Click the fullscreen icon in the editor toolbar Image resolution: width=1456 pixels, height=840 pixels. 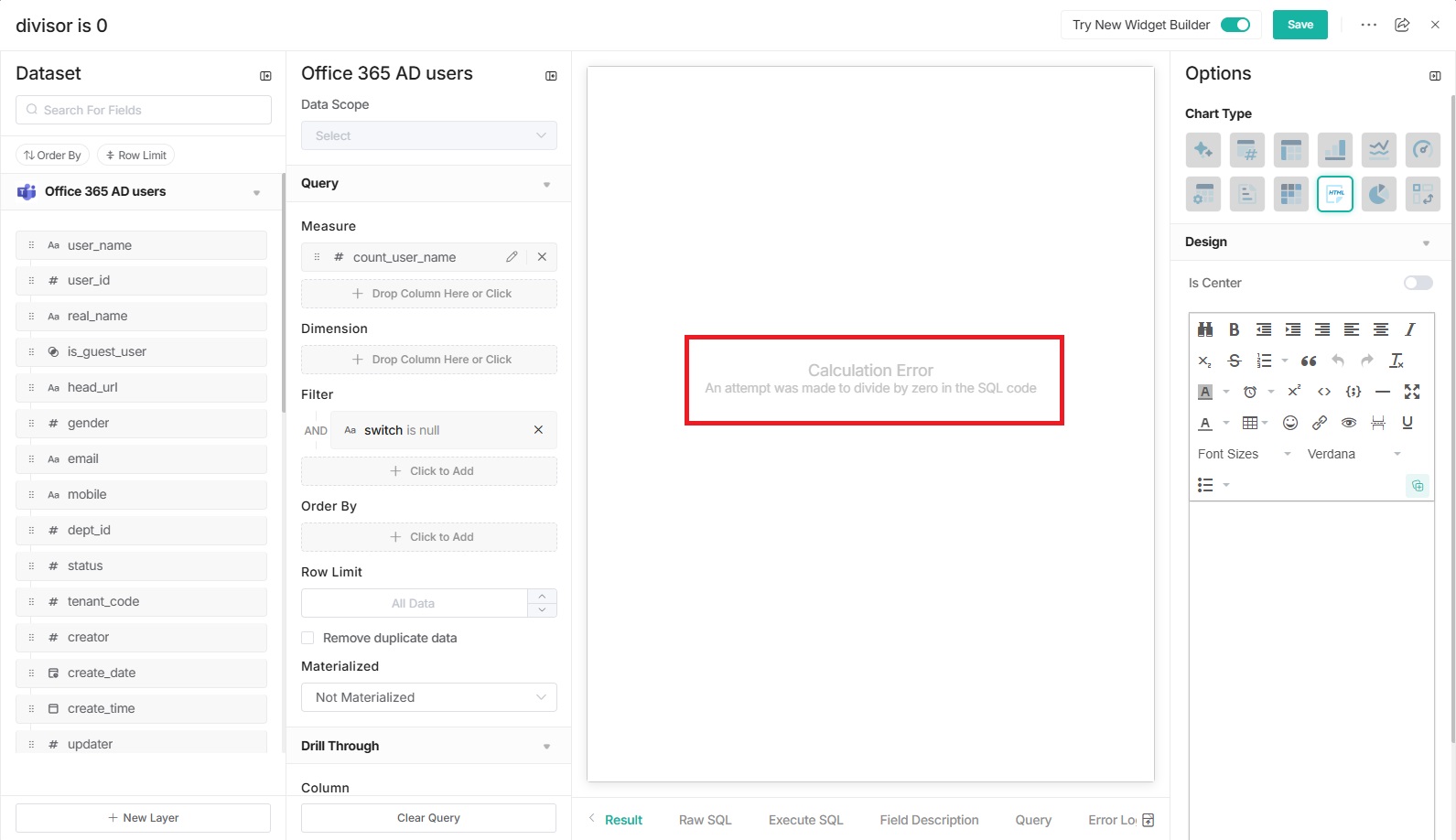point(1412,392)
